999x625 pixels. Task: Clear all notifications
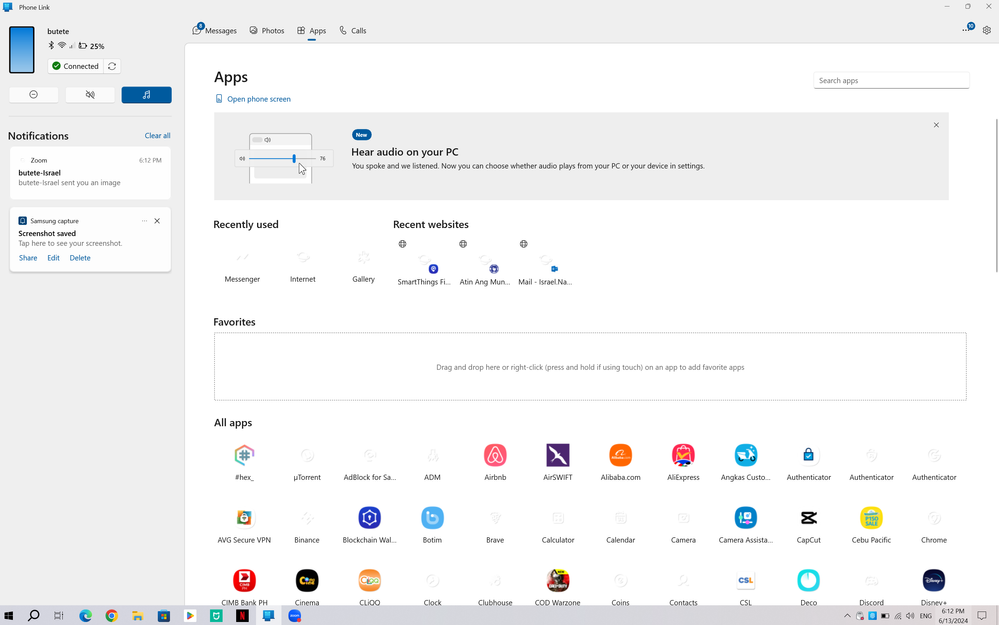157,136
